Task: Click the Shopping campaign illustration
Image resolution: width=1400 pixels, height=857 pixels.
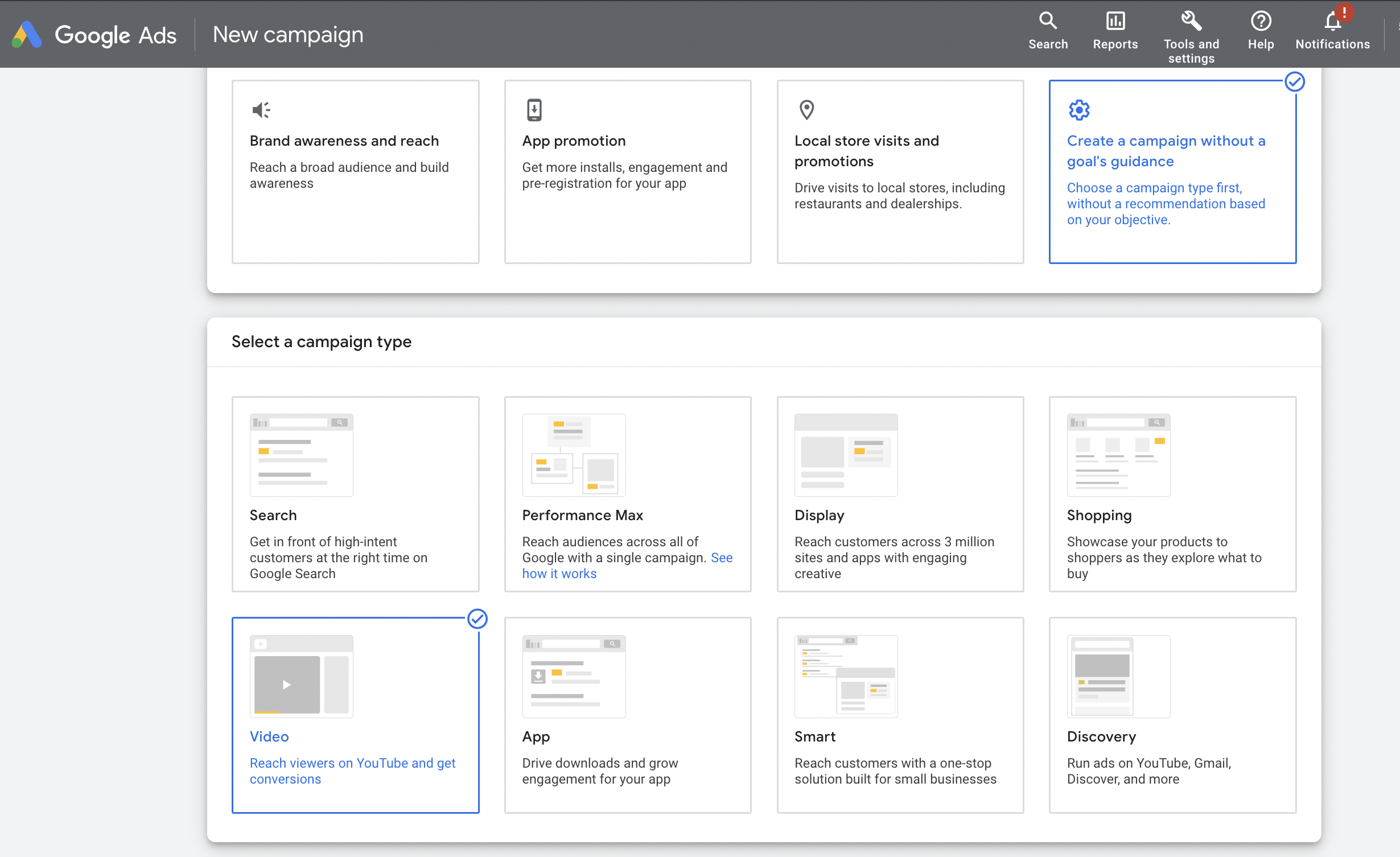Action: point(1119,455)
